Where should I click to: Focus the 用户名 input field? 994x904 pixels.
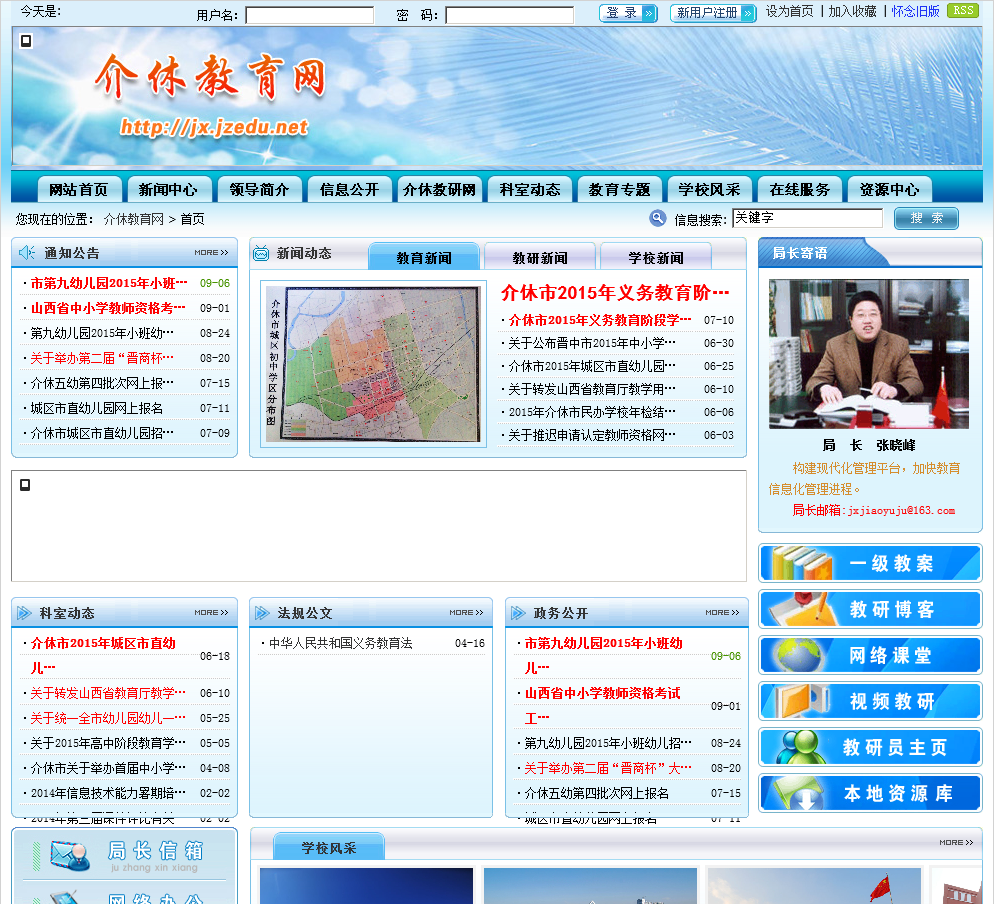pyautogui.click(x=309, y=15)
